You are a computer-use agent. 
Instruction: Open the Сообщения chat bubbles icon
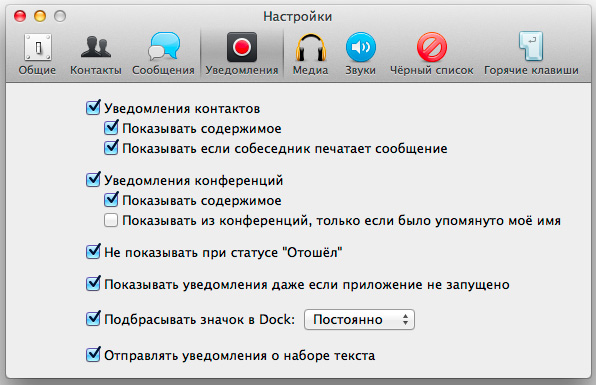(163, 47)
